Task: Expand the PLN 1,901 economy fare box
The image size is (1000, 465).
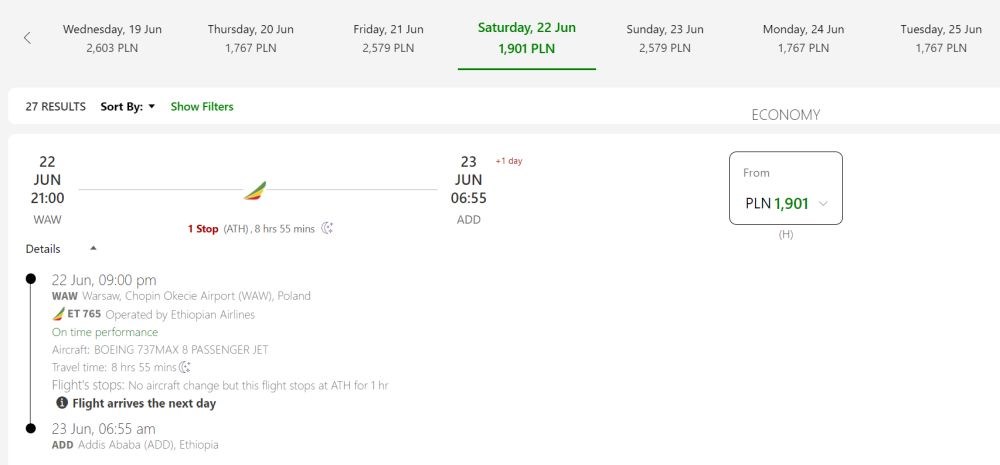Action: [x=786, y=188]
